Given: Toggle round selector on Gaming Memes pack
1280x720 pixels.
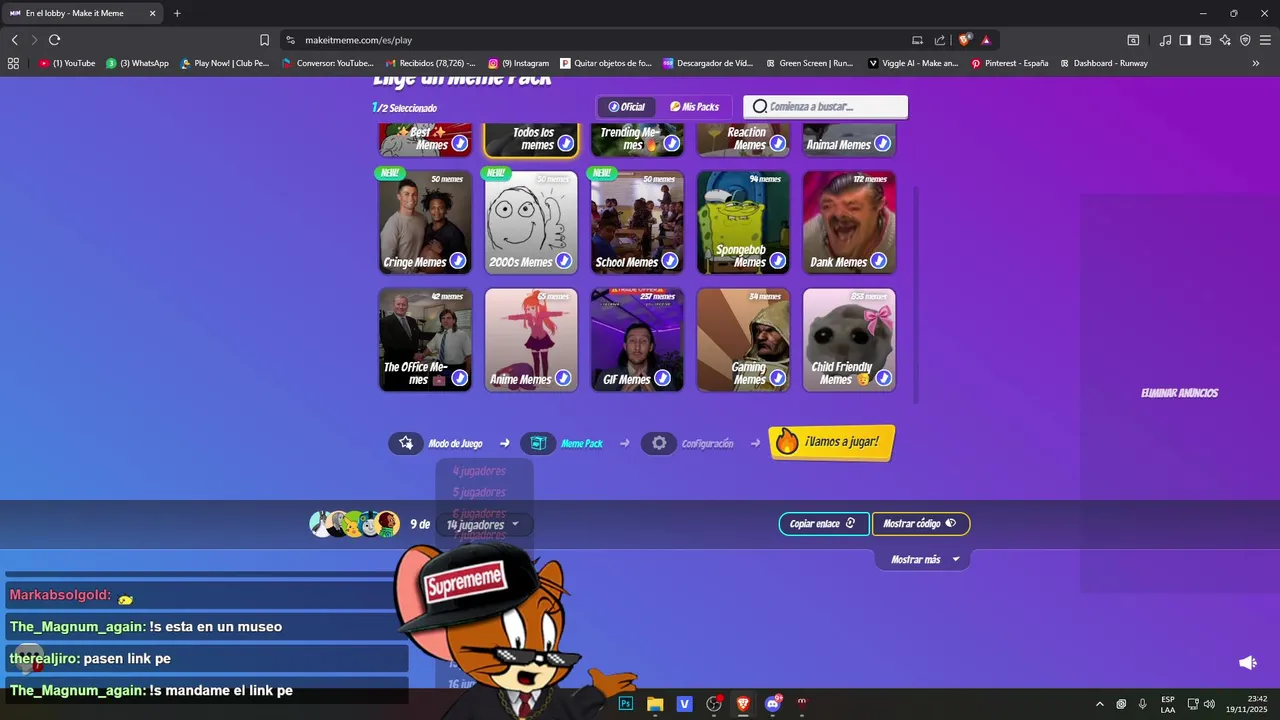Looking at the screenshot, I should point(777,378).
